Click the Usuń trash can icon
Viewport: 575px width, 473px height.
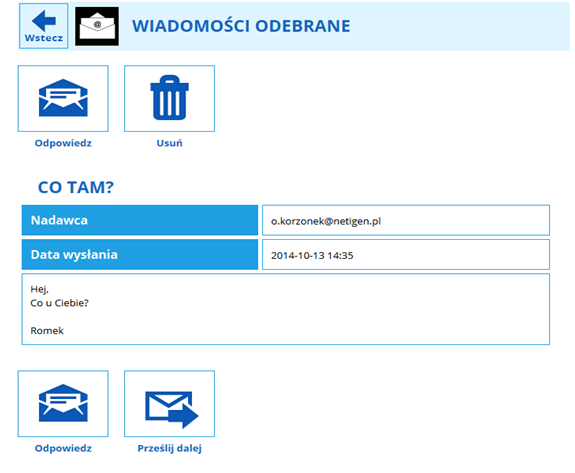point(169,99)
